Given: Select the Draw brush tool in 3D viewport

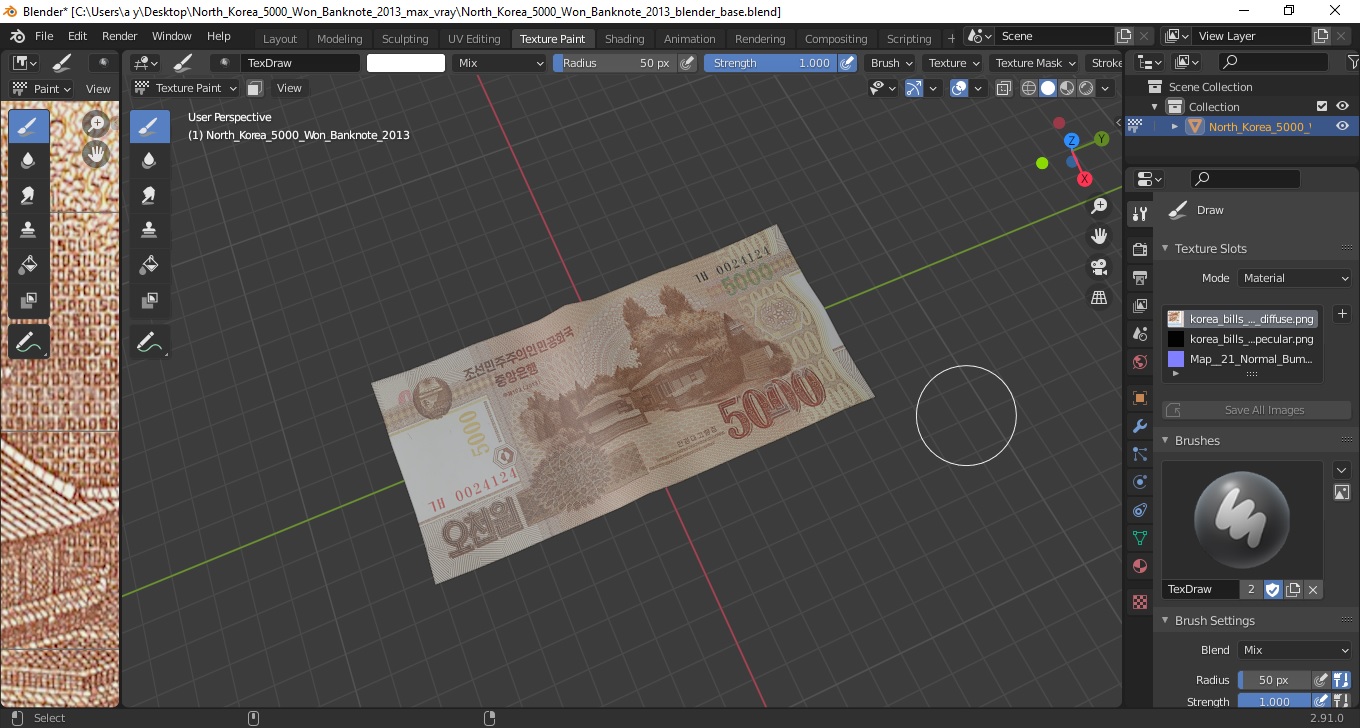Looking at the screenshot, I should 149,127.
